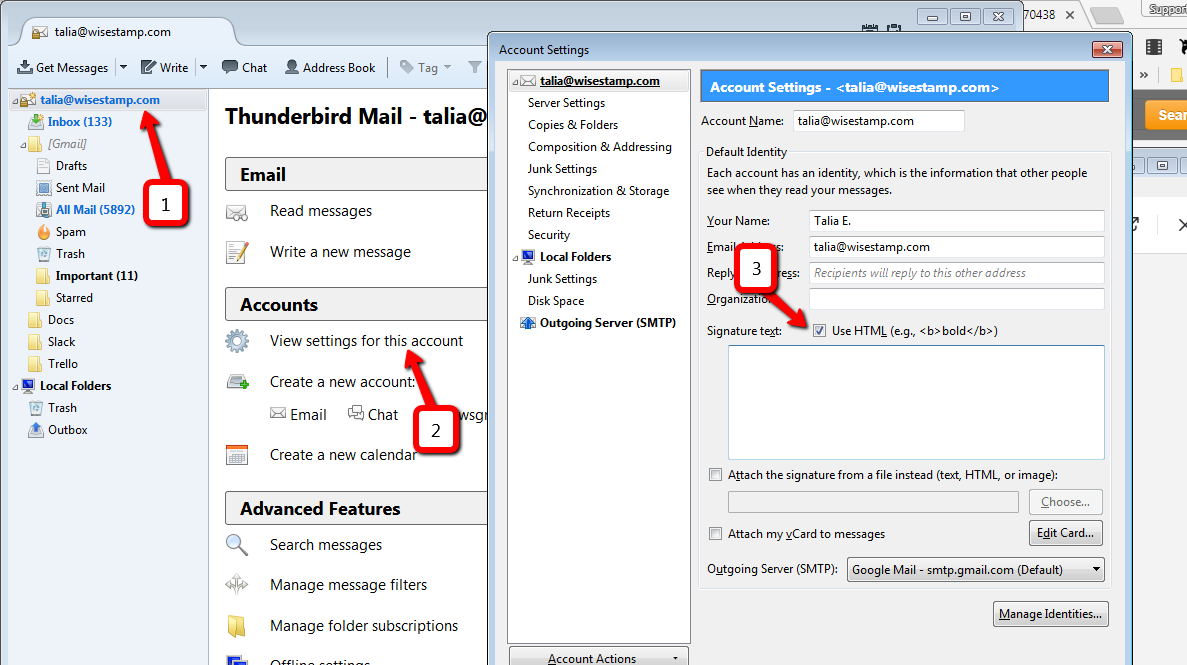Select Security settings page
Viewport: 1187px width, 665px height.
tap(549, 235)
